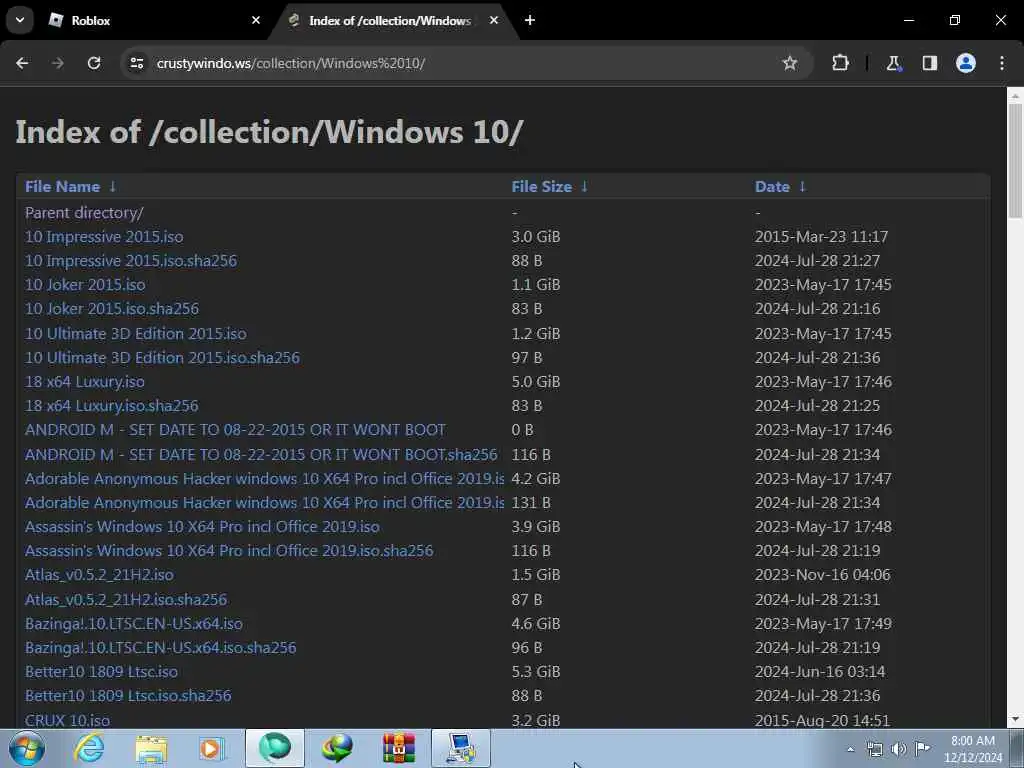Open Assassin's Windows 10 iso.sha256 link

tap(229, 551)
